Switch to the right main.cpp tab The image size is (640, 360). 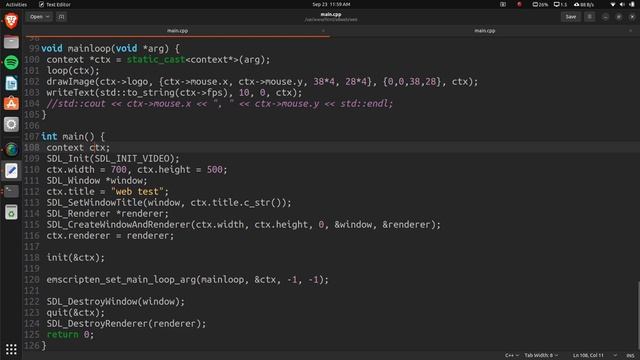coord(484,31)
